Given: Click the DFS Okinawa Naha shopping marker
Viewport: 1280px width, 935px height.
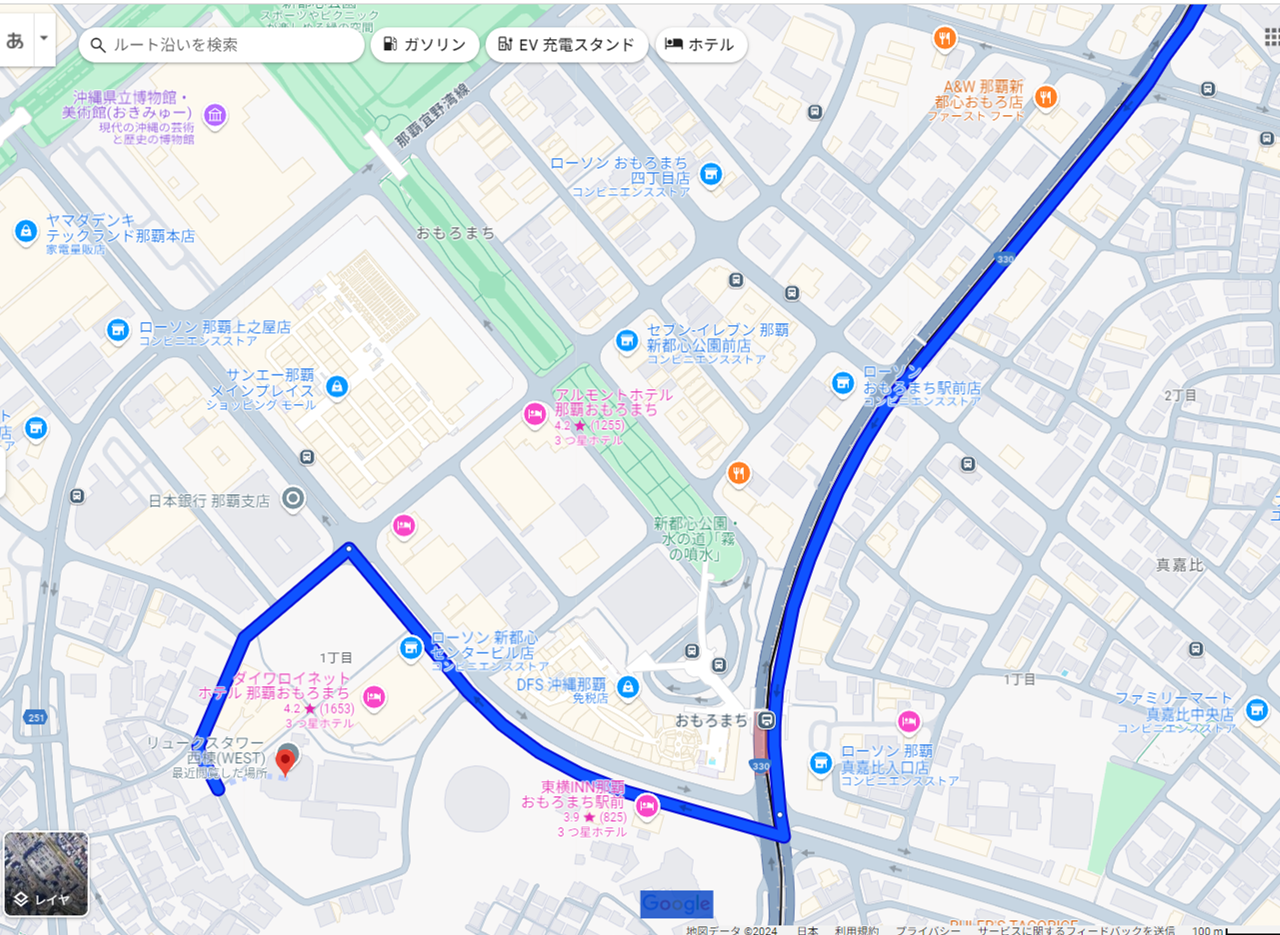Looking at the screenshot, I should click(x=628, y=687).
